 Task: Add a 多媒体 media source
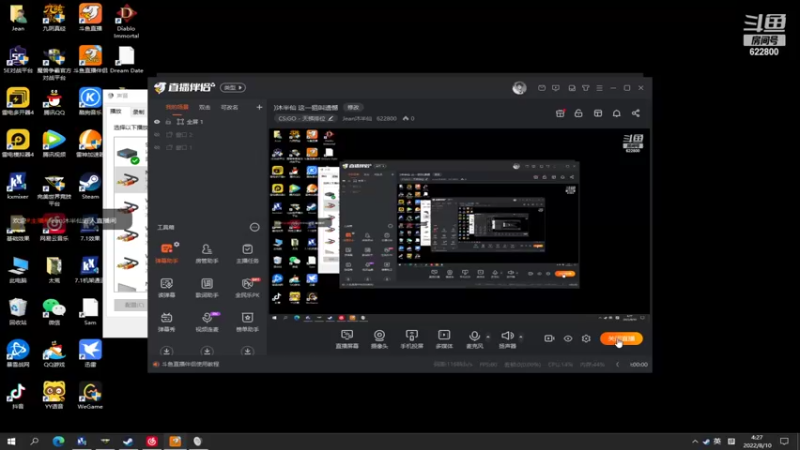[444, 339]
